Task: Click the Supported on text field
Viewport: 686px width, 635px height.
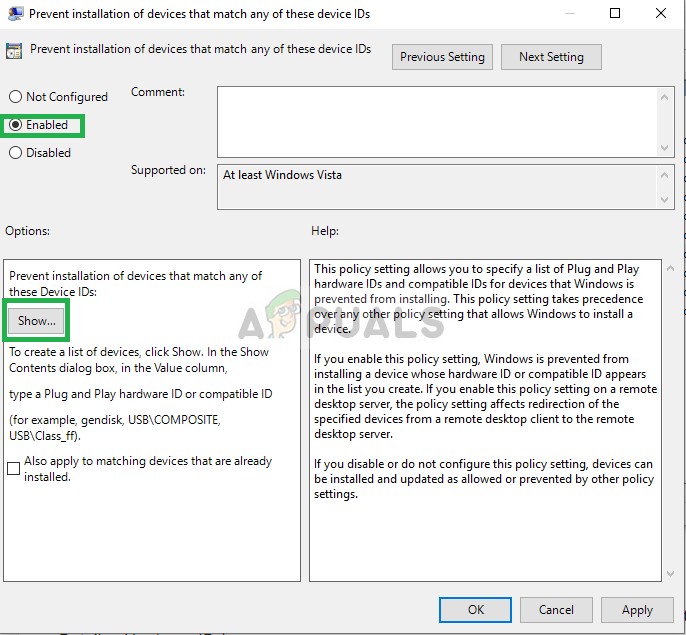Action: (437, 187)
